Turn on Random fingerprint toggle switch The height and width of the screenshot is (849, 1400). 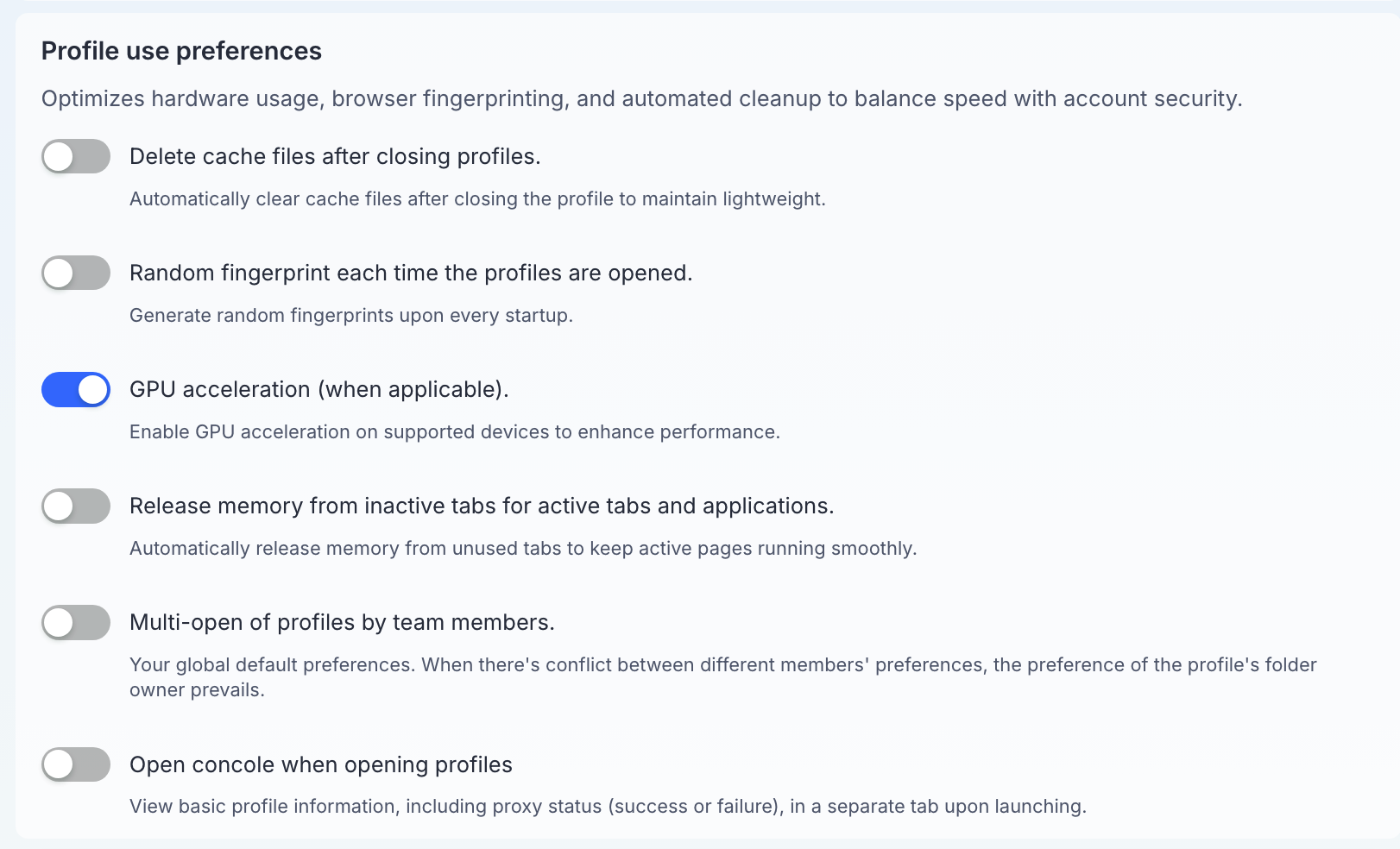76,273
